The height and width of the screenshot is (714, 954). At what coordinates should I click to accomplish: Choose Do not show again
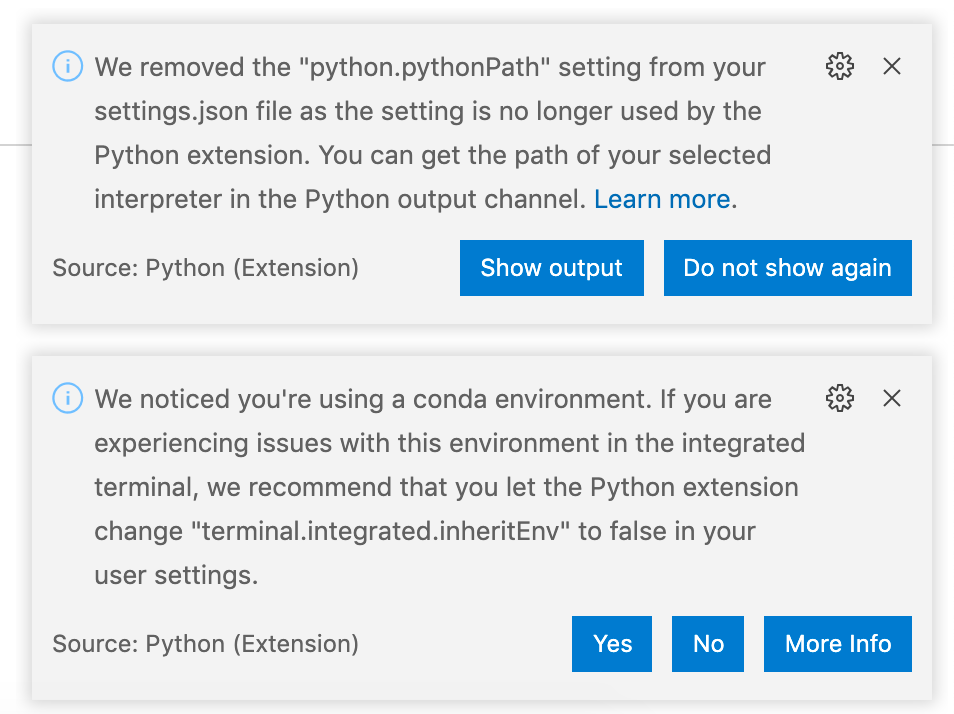(x=787, y=268)
